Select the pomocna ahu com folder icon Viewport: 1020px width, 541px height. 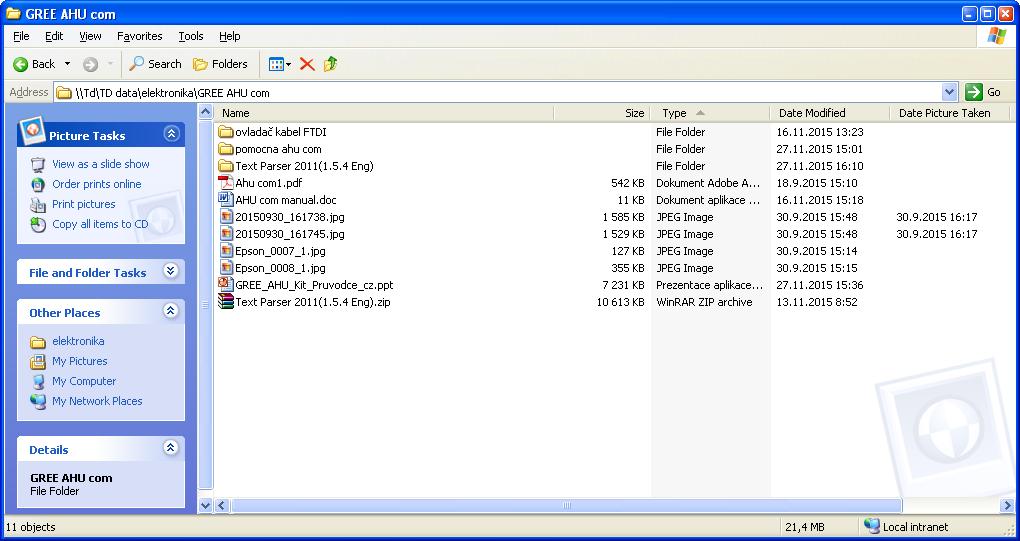coord(226,149)
